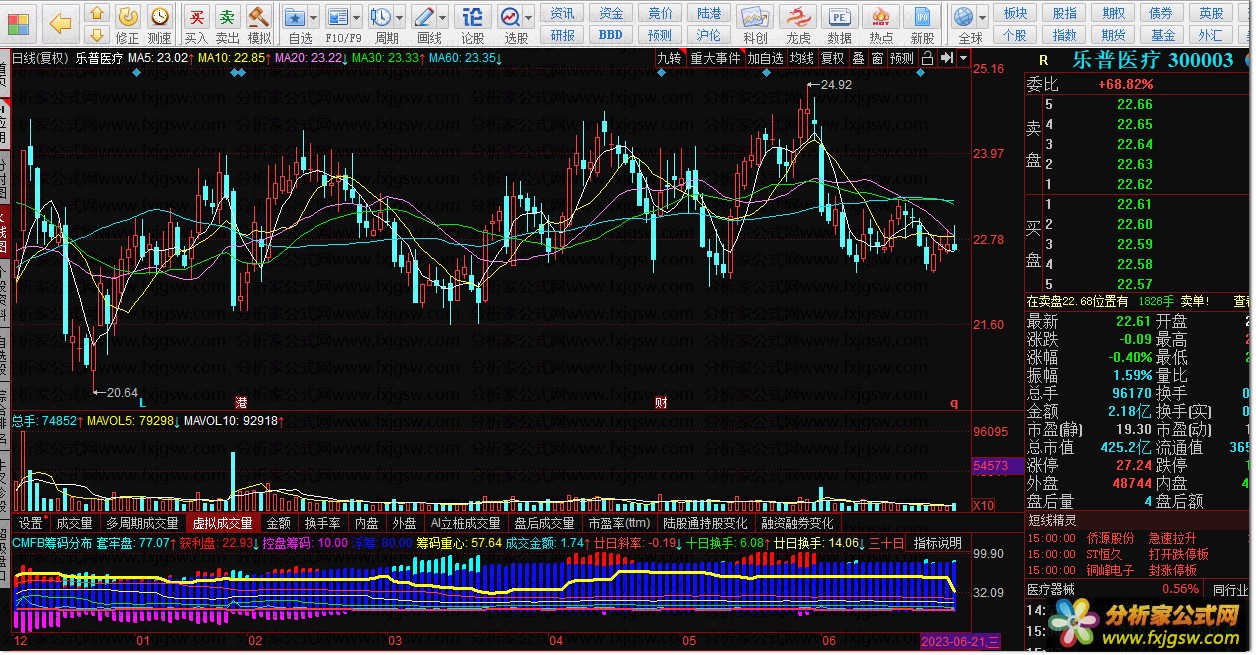Screen dimensions: 1256x655
Task: Select the 虚拟成交量 tab
Action: click(223, 523)
